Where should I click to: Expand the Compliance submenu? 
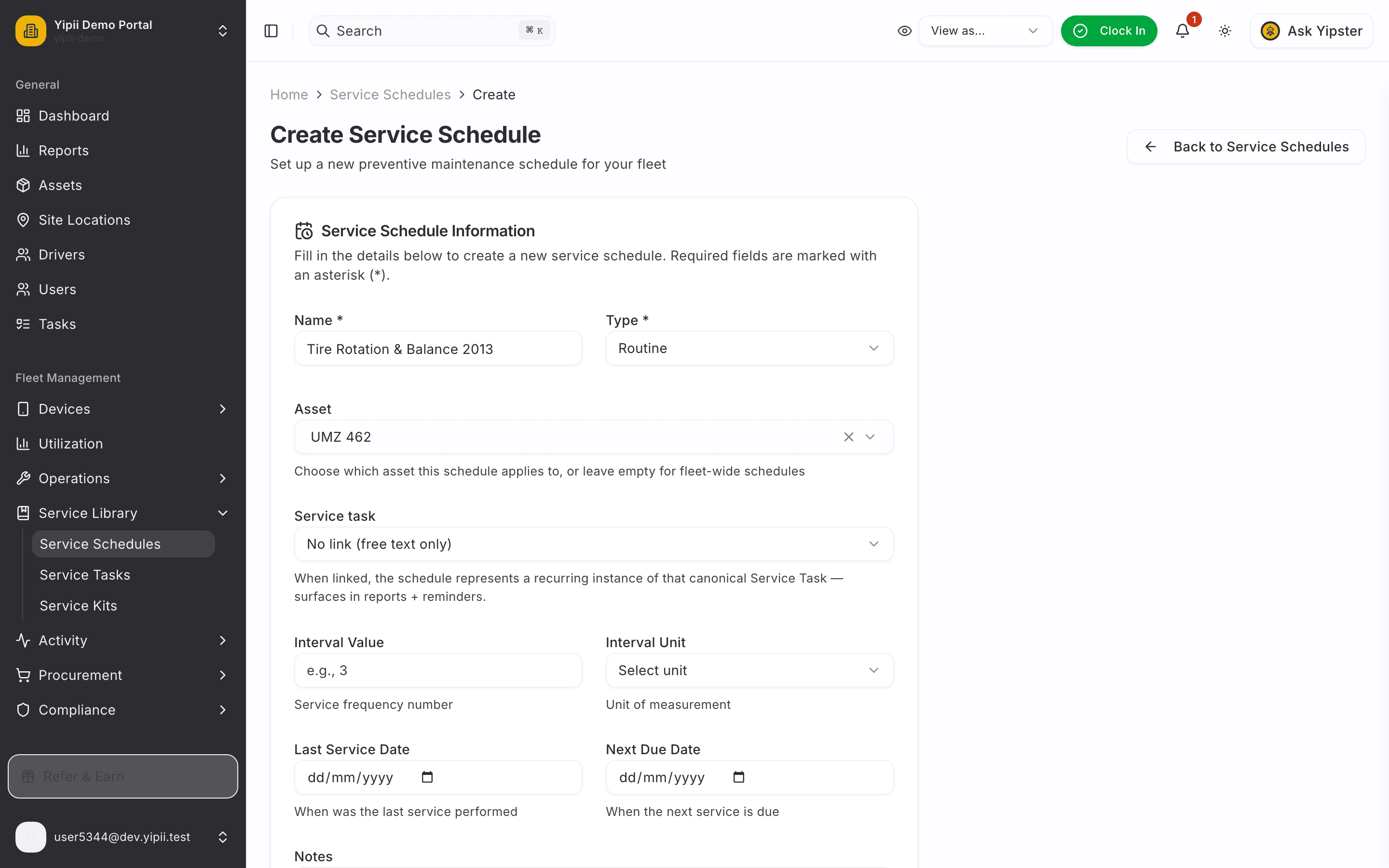223,710
